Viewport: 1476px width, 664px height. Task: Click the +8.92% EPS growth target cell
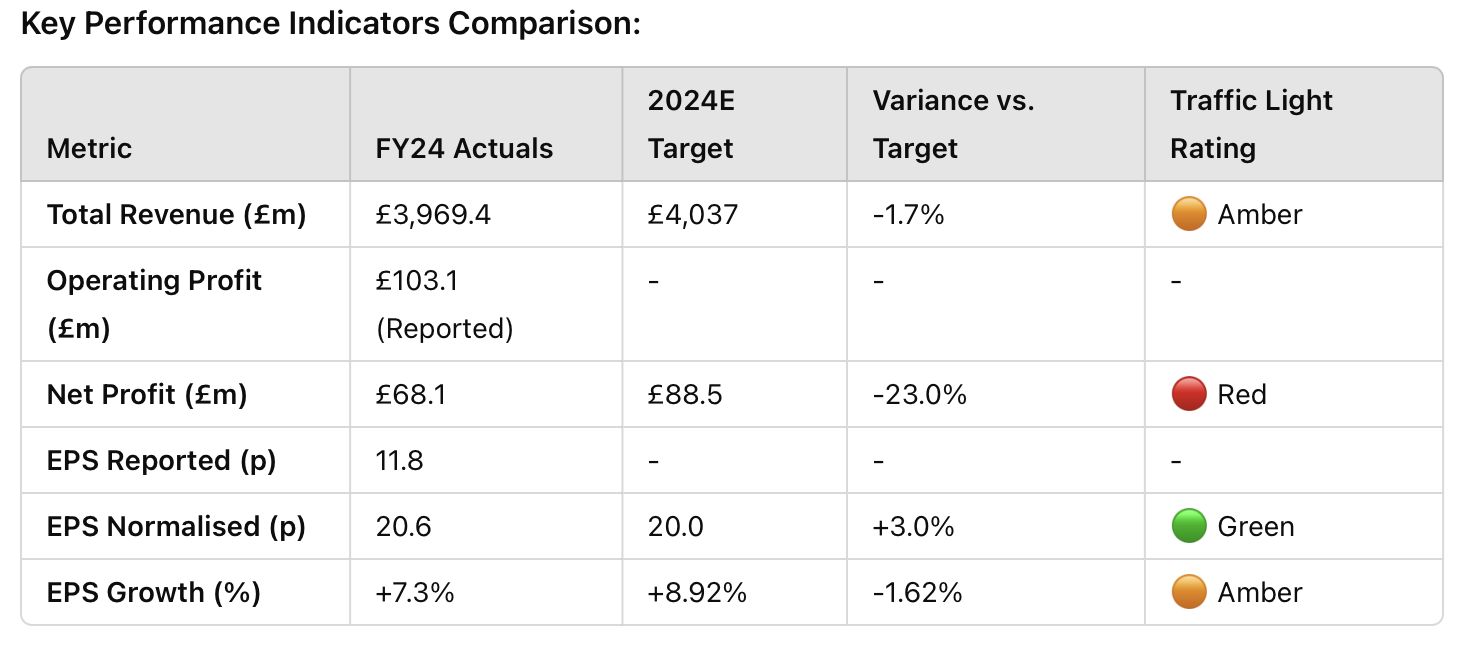tap(697, 592)
